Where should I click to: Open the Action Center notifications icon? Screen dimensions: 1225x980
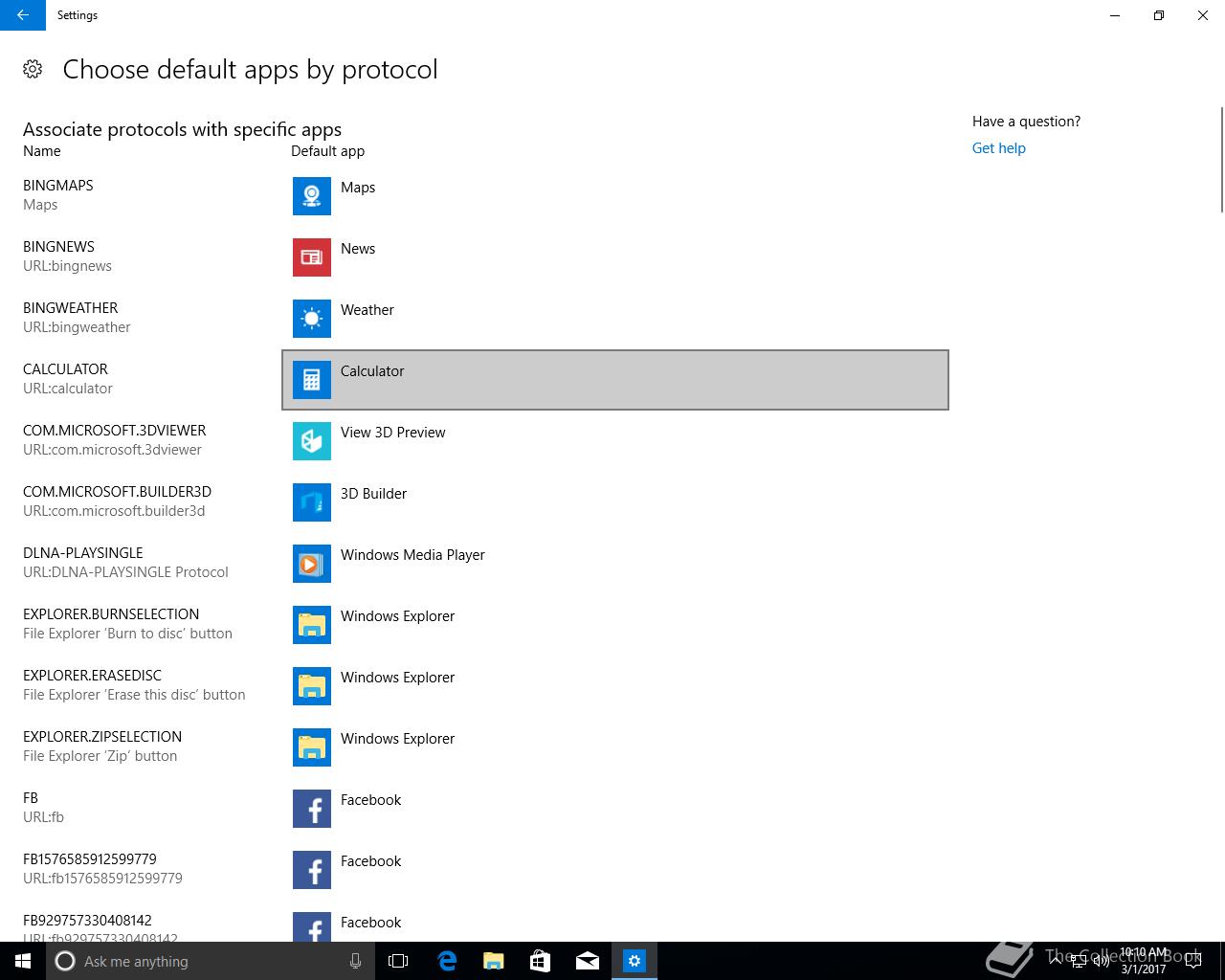1192,961
